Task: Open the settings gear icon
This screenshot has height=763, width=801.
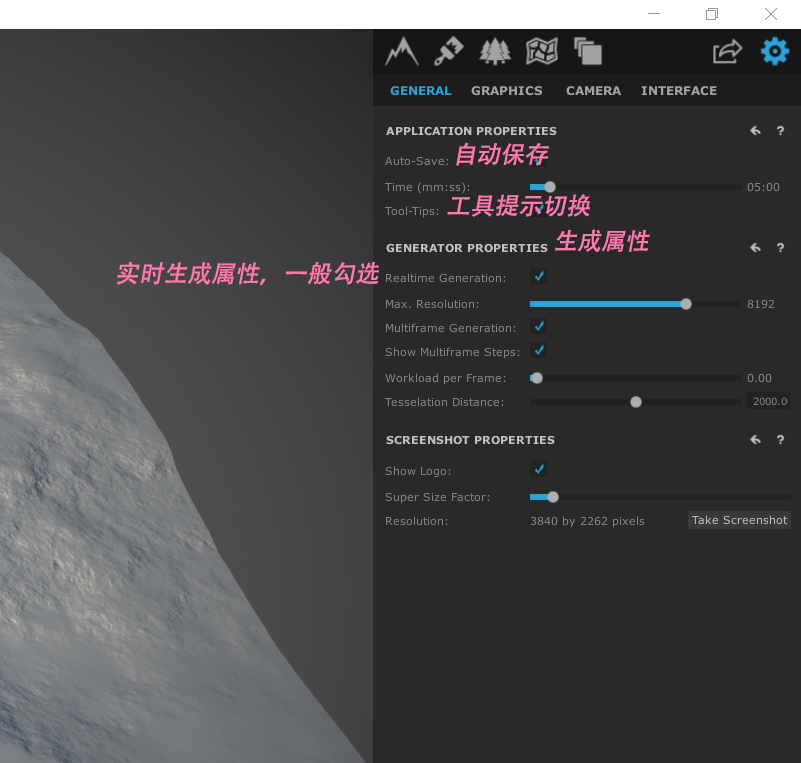Action: click(774, 51)
